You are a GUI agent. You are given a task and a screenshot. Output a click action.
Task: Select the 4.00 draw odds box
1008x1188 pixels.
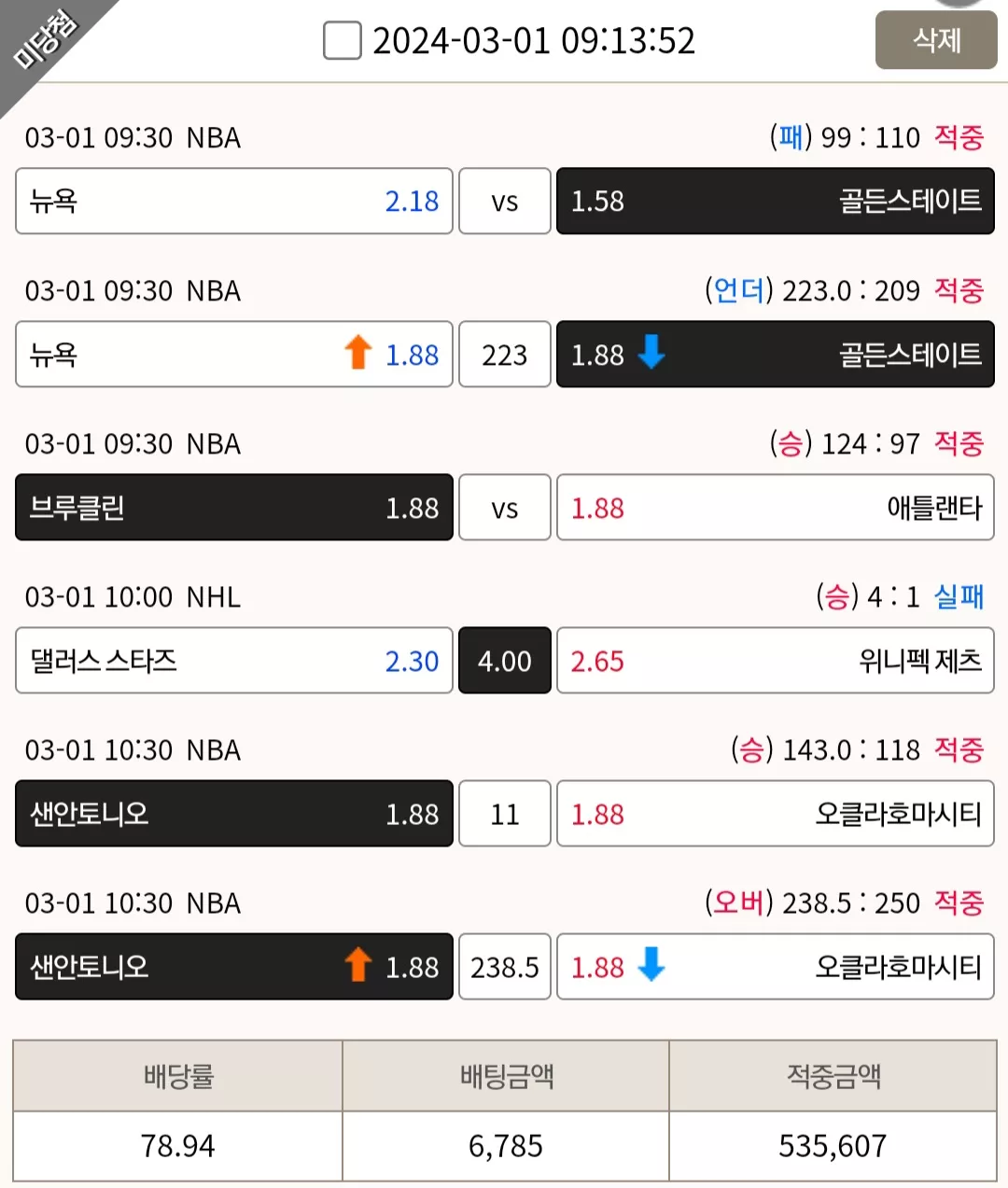coord(505,661)
